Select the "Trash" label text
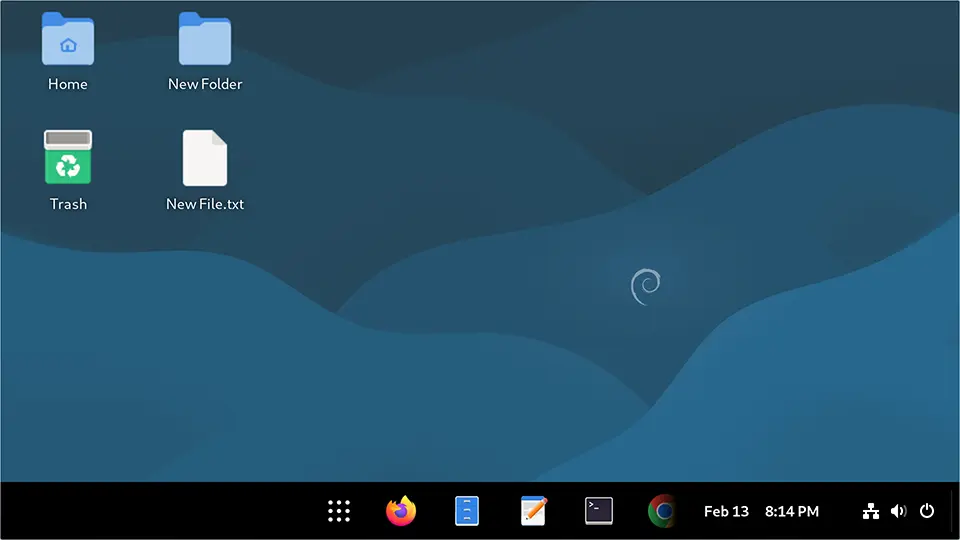The height and width of the screenshot is (540, 960). click(68, 204)
